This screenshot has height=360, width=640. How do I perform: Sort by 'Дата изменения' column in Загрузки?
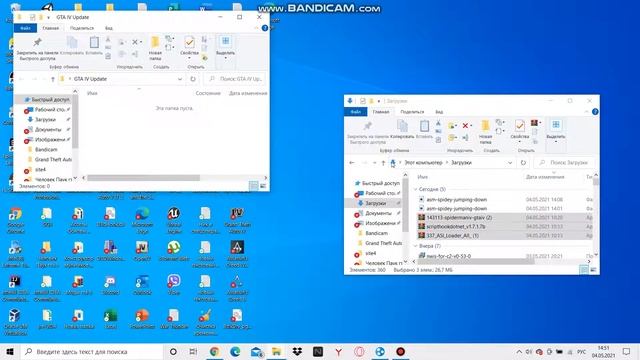coord(545,177)
